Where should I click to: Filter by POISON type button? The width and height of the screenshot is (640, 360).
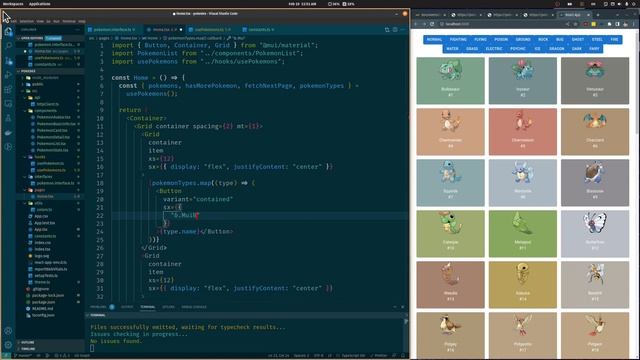click(x=501, y=40)
